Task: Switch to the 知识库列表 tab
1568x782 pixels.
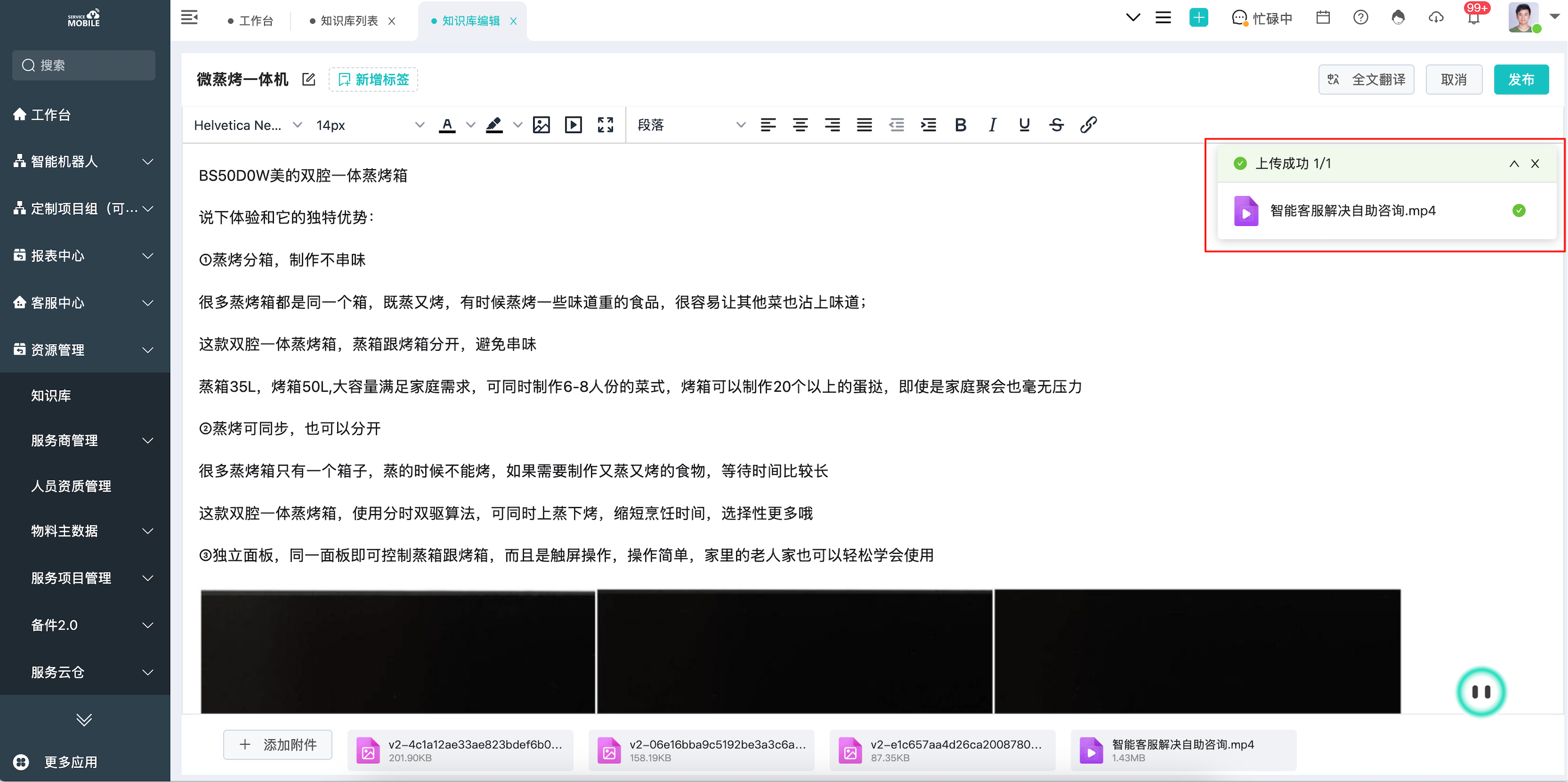Action: pos(349,21)
